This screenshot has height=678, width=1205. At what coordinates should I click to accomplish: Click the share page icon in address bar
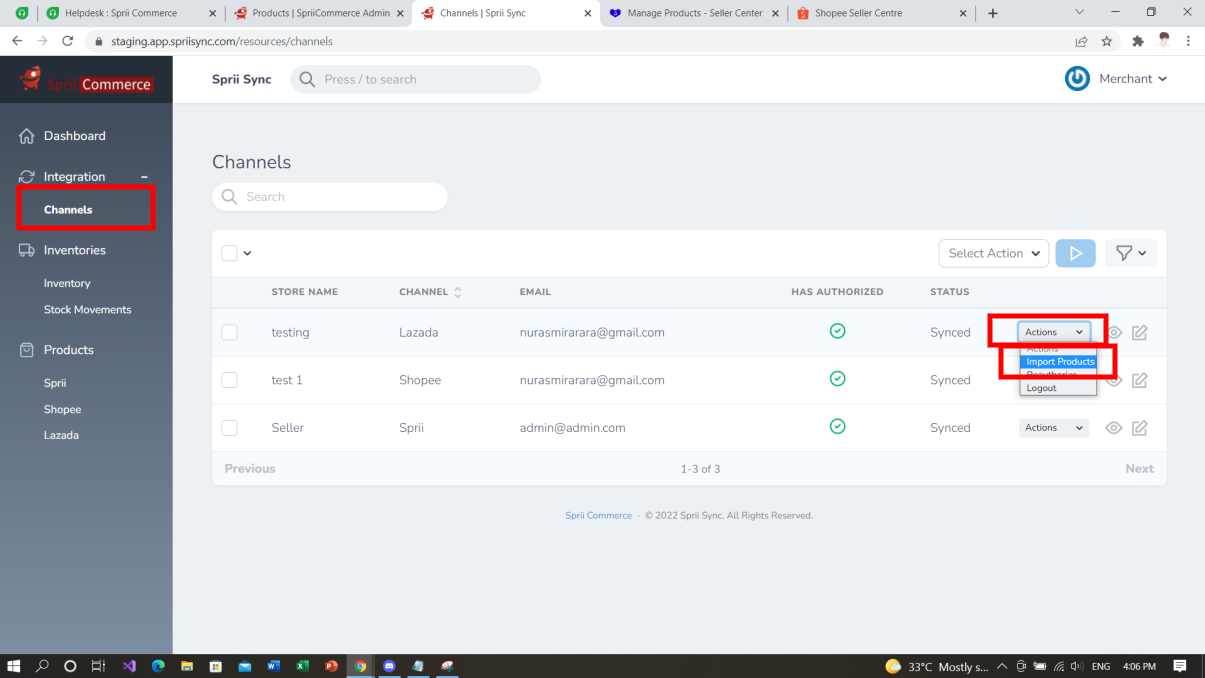click(1081, 41)
